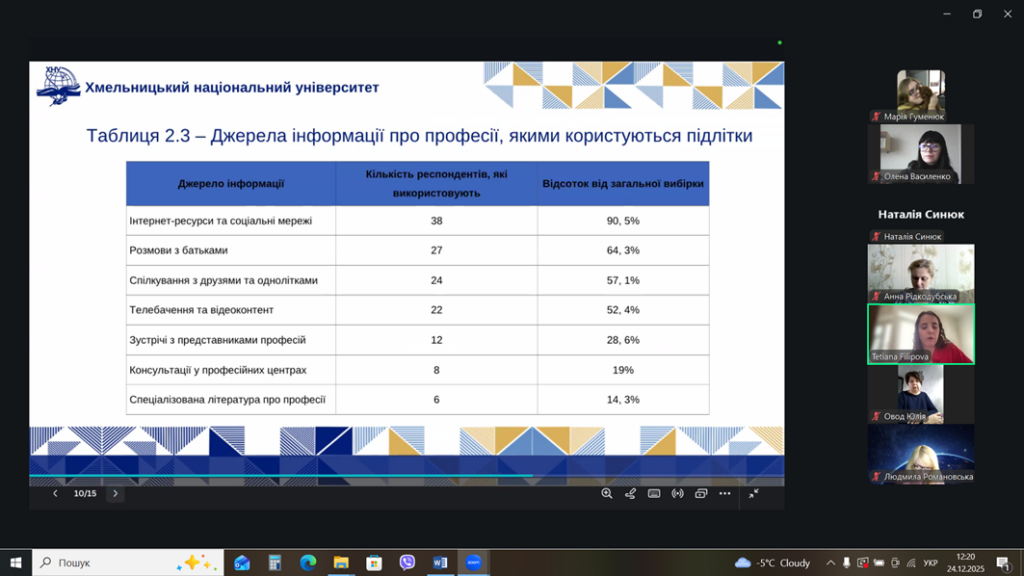Open the Windows Start menu
This screenshot has height=576, width=1024.
(x=15, y=563)
